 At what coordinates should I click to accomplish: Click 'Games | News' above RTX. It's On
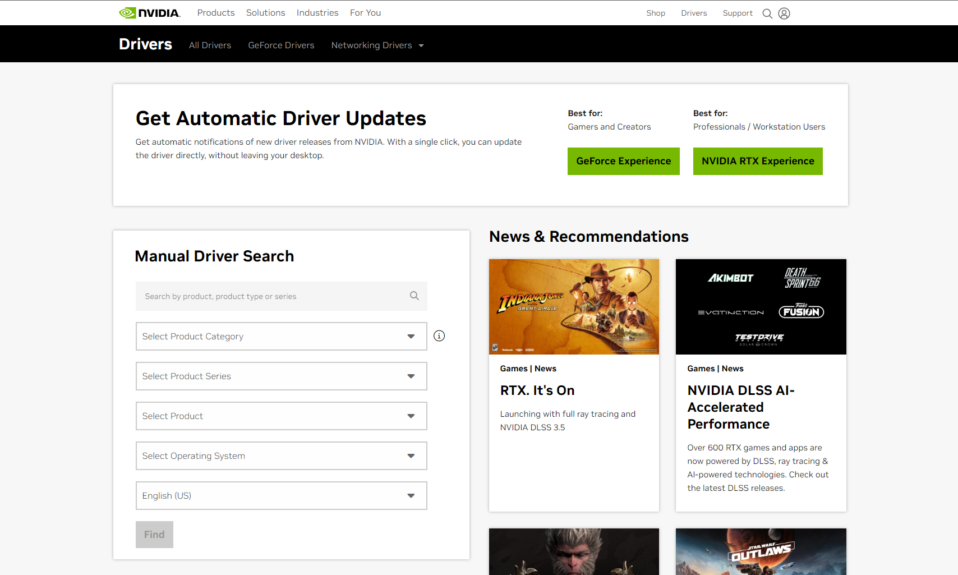528,368
